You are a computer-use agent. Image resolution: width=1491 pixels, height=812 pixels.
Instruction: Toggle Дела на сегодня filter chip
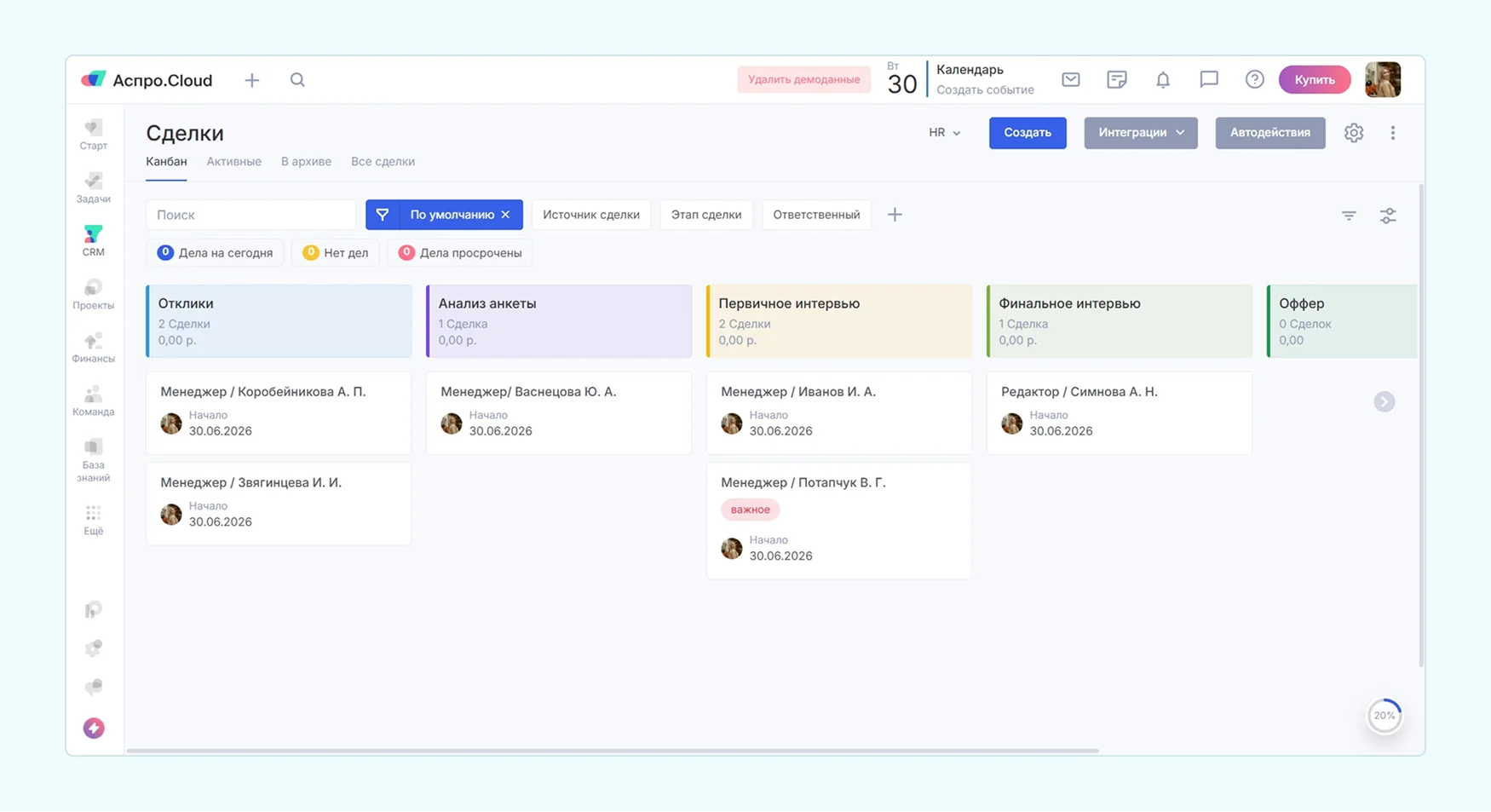pos(215,252)
